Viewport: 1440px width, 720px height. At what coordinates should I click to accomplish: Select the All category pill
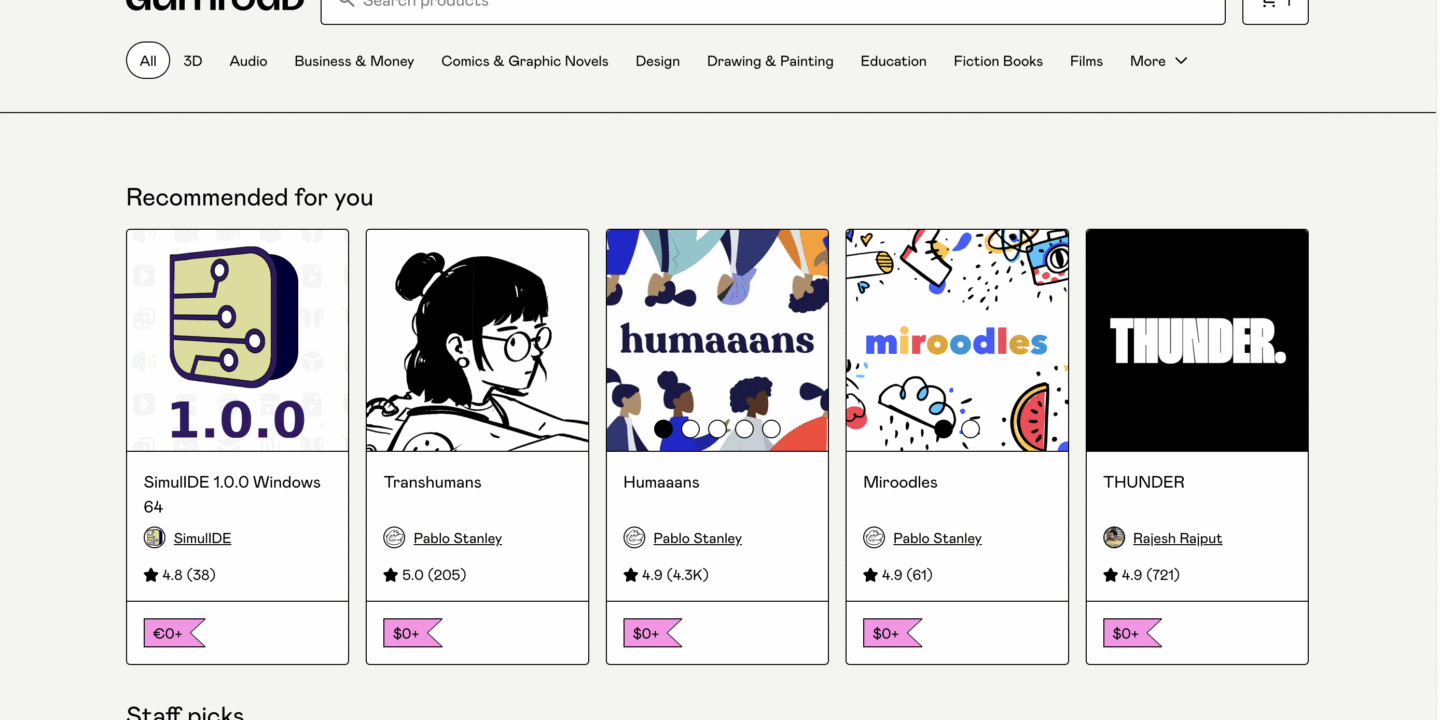point(148,61)
